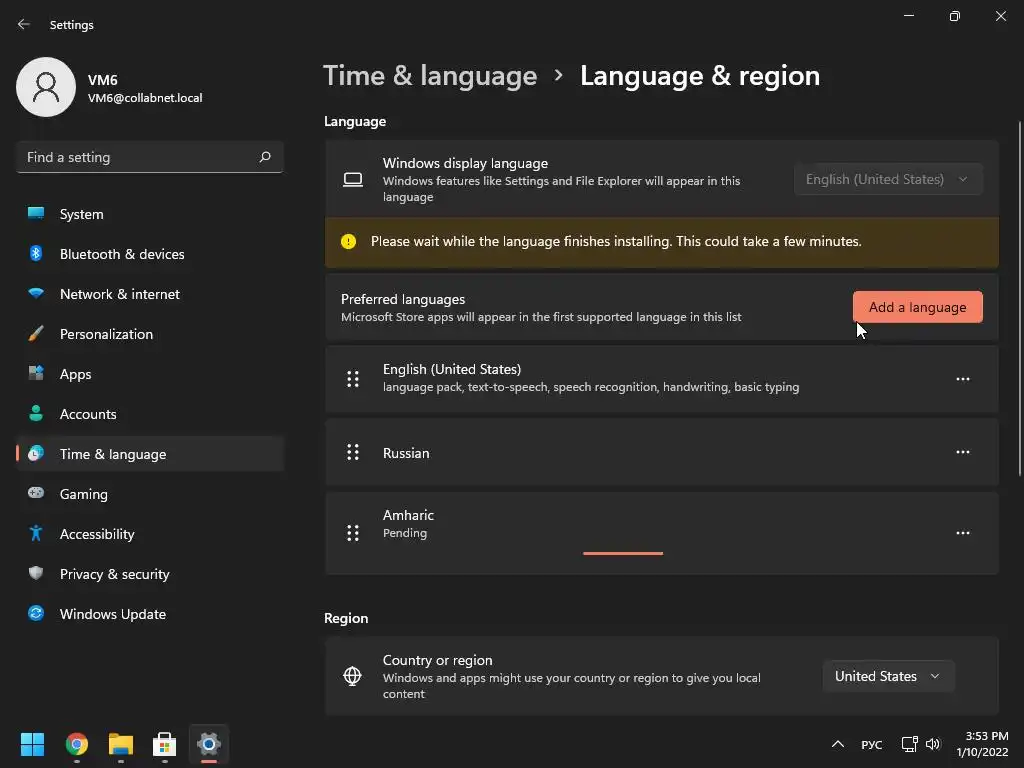Open Chrome from the taskbar

(77, 744)
